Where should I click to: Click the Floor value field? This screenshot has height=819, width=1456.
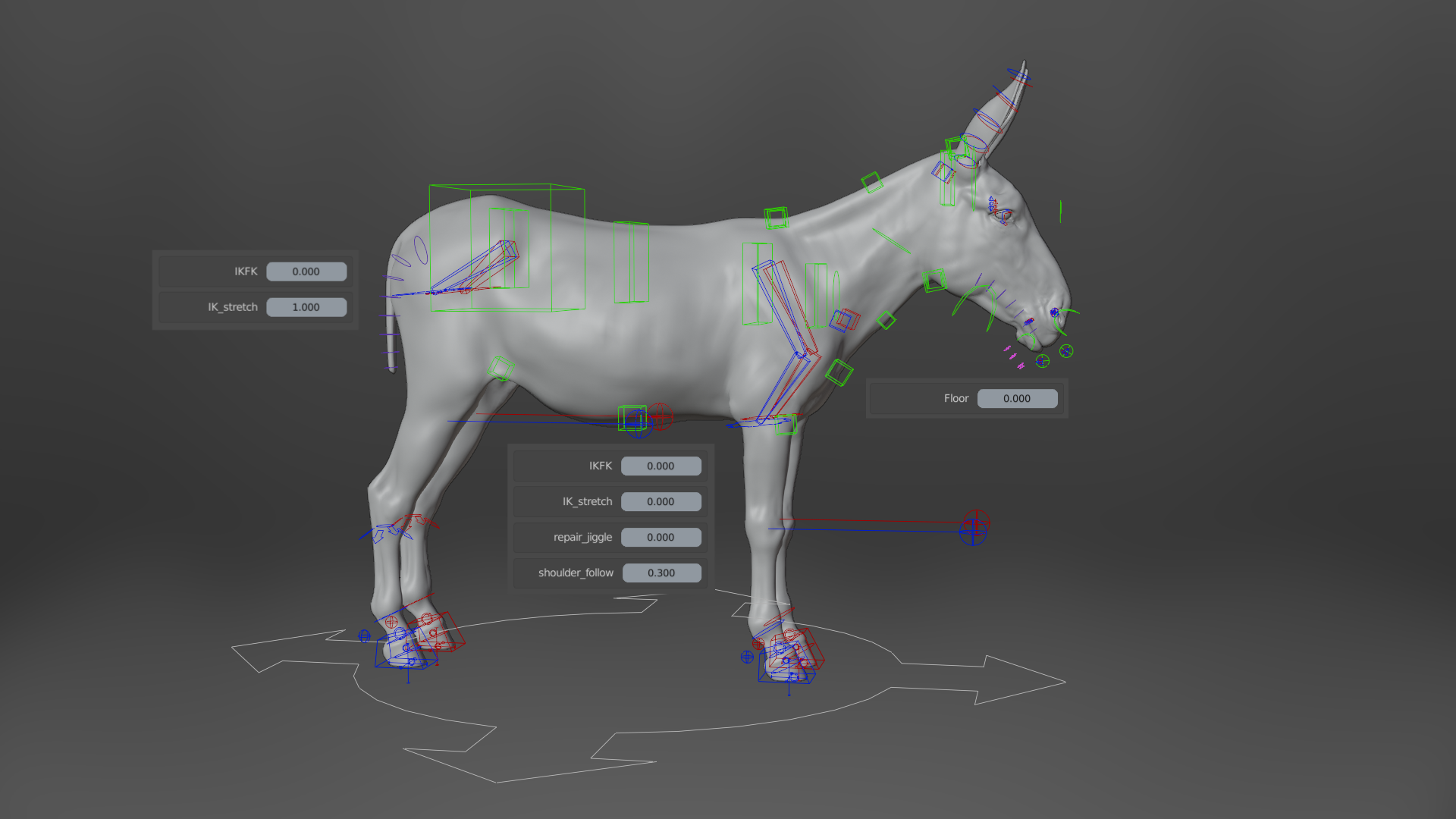click(1017, 398)
